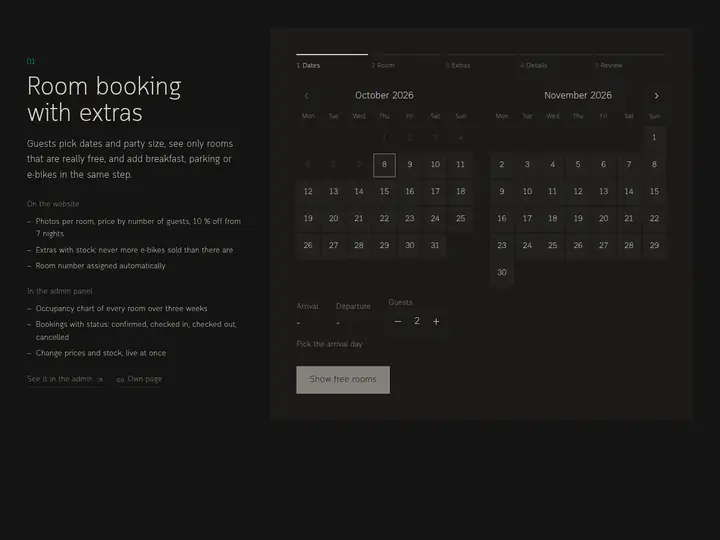Select November 7 in calendar
The height and width of the screenshot is (540, 720).
629,165
